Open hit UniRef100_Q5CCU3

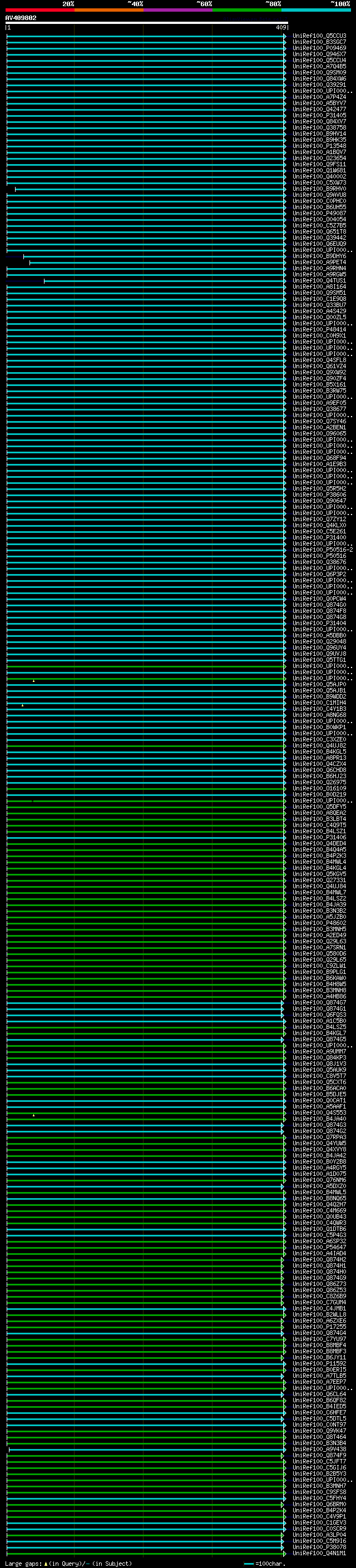pyautogui.click(x=319, y=36)
